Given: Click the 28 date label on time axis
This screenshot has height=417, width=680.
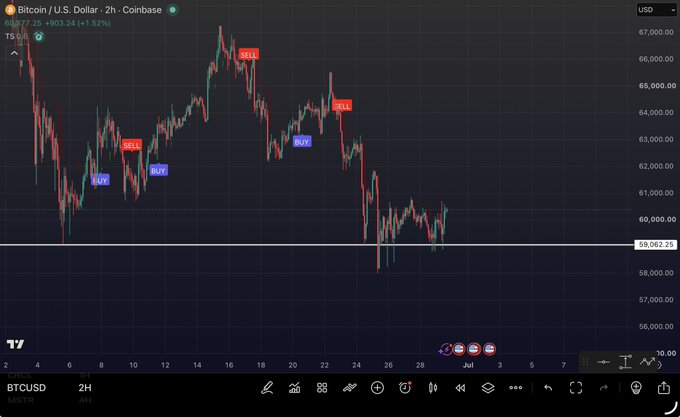Looking at the screenshot, I should 420,365.
